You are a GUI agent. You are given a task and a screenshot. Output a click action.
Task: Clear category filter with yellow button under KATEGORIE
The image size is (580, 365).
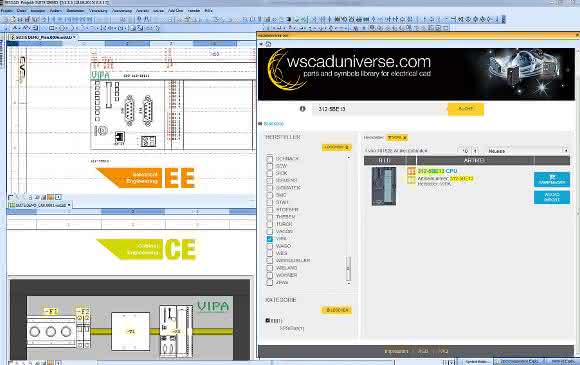coord(336,310)
